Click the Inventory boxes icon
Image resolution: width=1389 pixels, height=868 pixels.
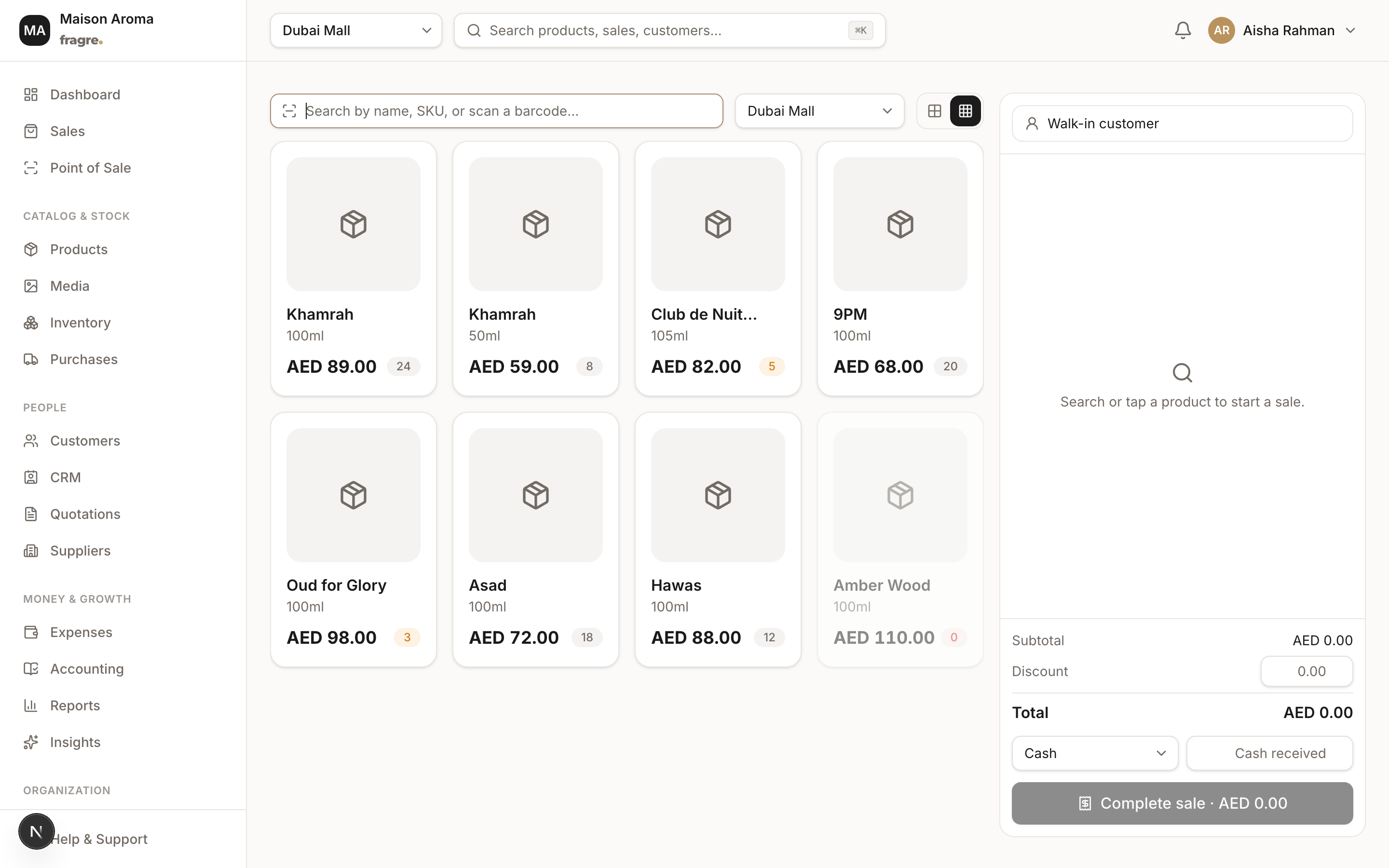31,323
